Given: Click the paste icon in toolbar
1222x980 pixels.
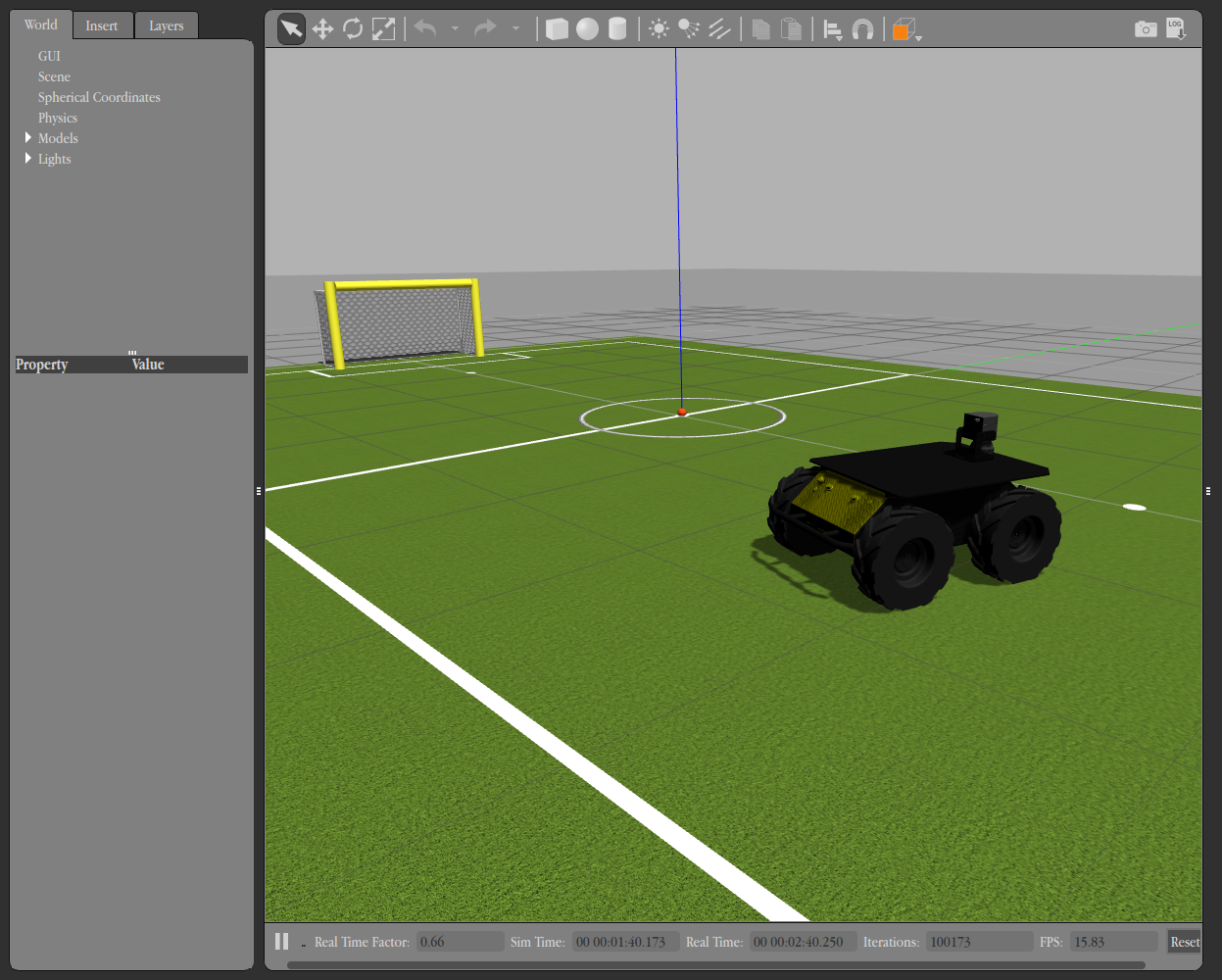Looking at the screenshot, I should [791, 29].
